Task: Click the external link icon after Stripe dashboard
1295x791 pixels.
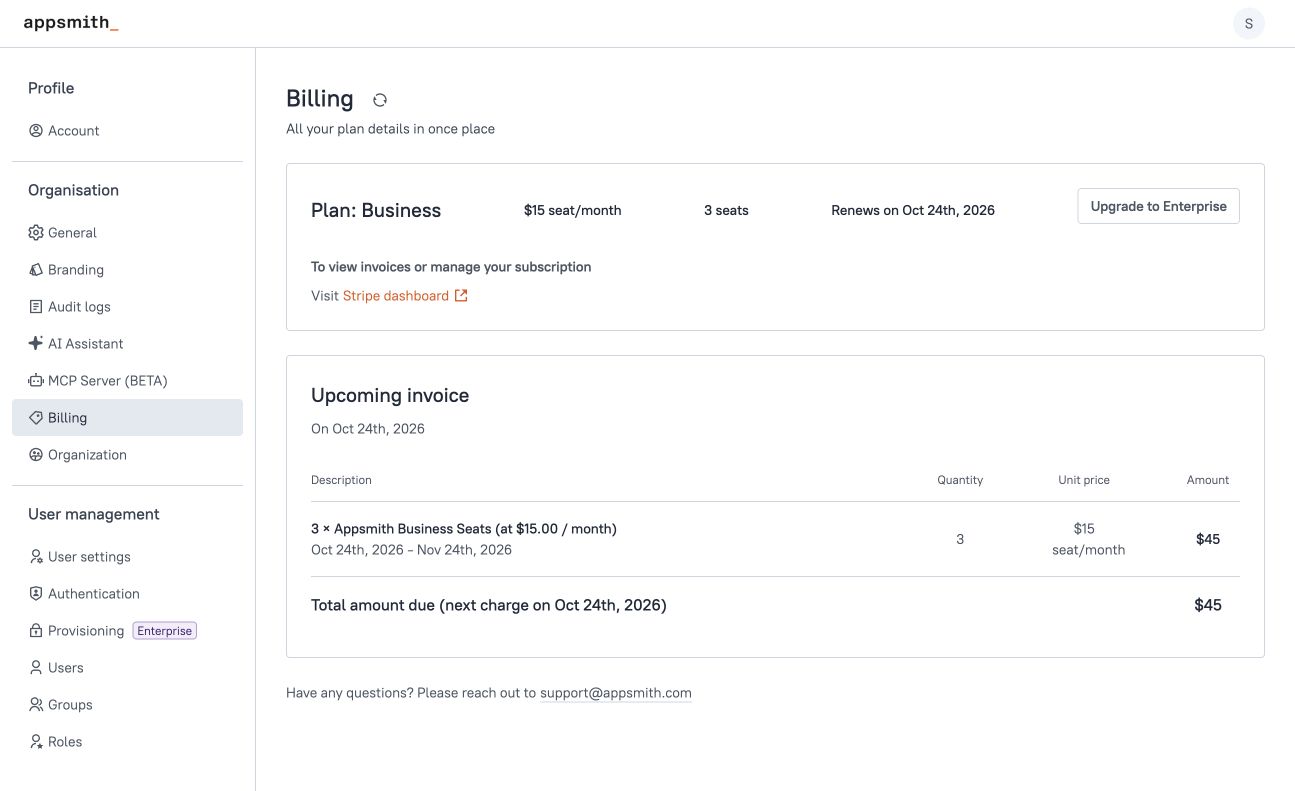Action: click(x=461, y=296)
